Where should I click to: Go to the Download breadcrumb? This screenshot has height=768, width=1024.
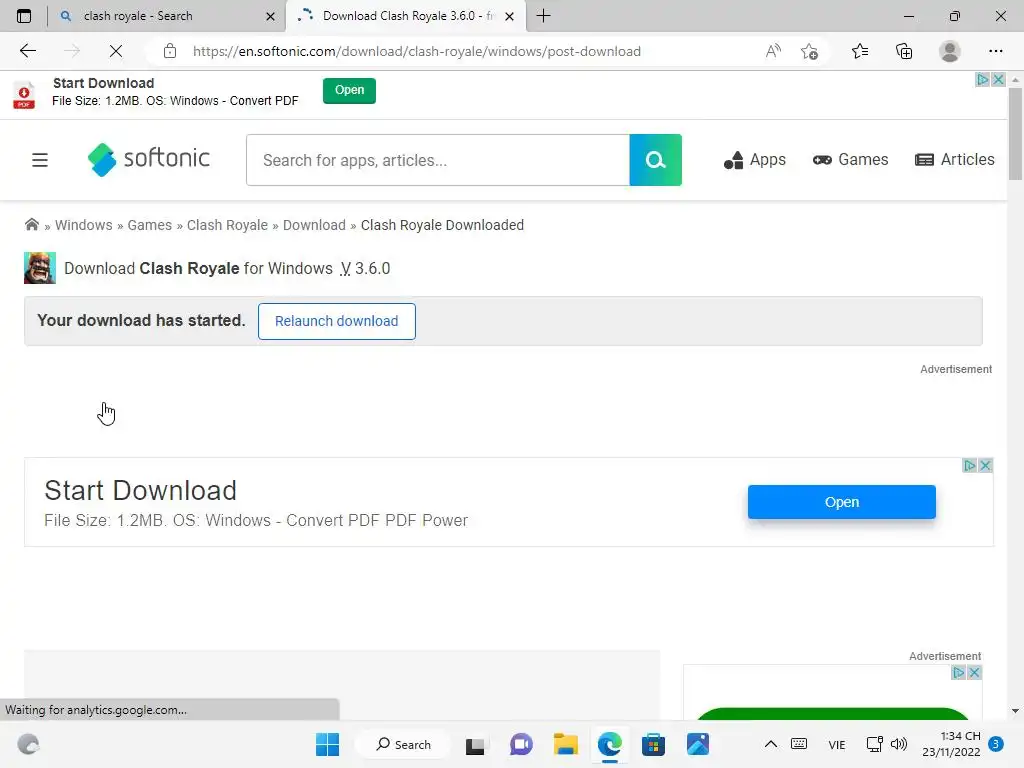coord(314,225)
